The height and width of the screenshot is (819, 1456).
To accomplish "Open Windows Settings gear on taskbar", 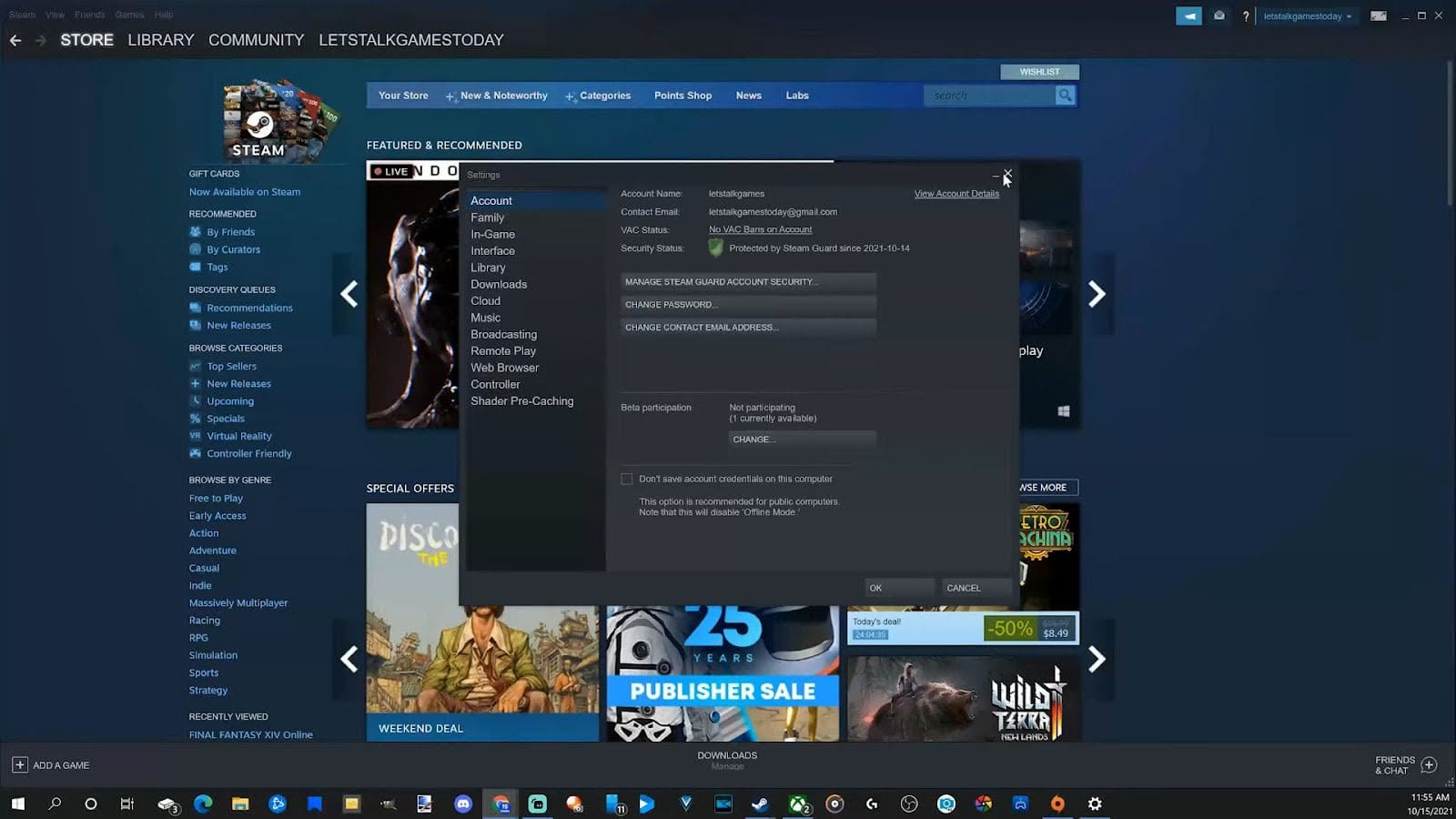I will point(1095,804).
